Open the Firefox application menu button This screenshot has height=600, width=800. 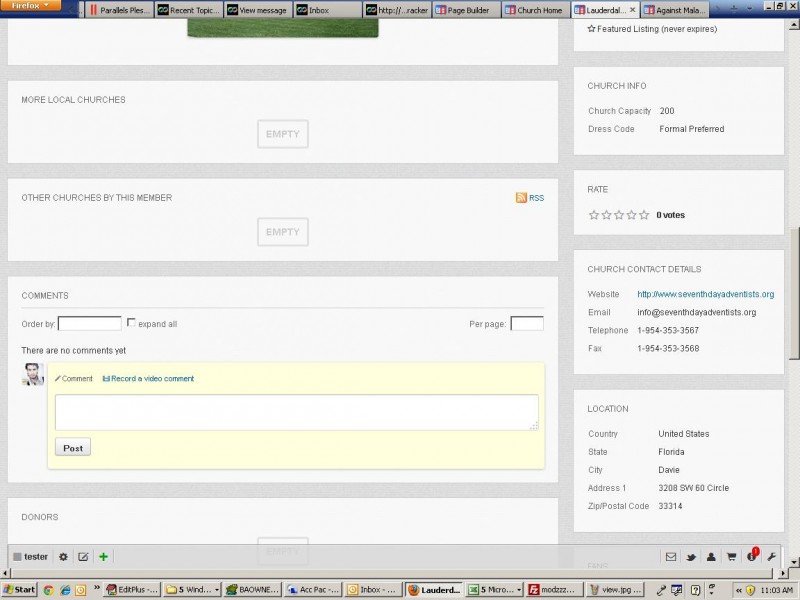pyautogui.click(x=31, y=6)
